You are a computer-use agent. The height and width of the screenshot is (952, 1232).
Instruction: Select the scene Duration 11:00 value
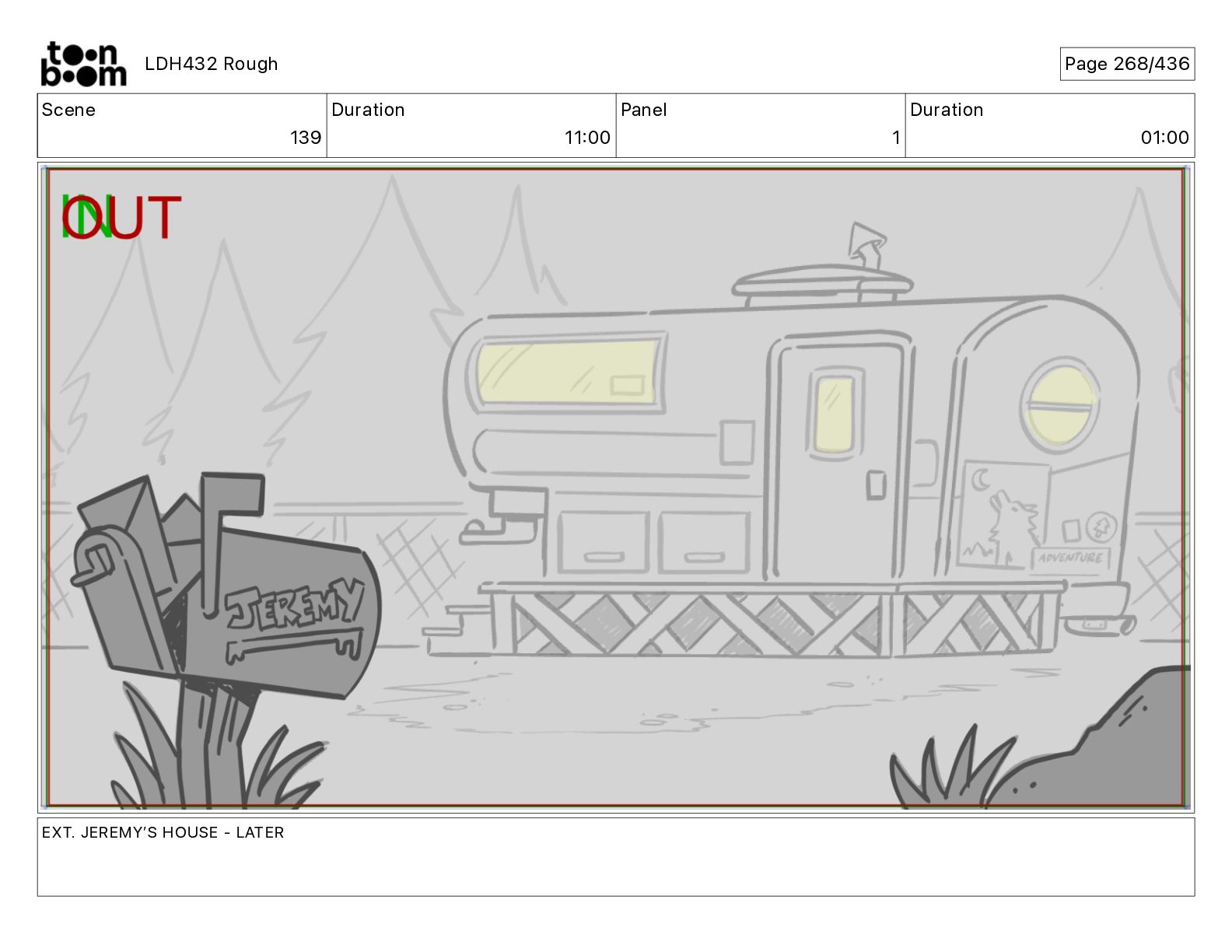[587, 138]
